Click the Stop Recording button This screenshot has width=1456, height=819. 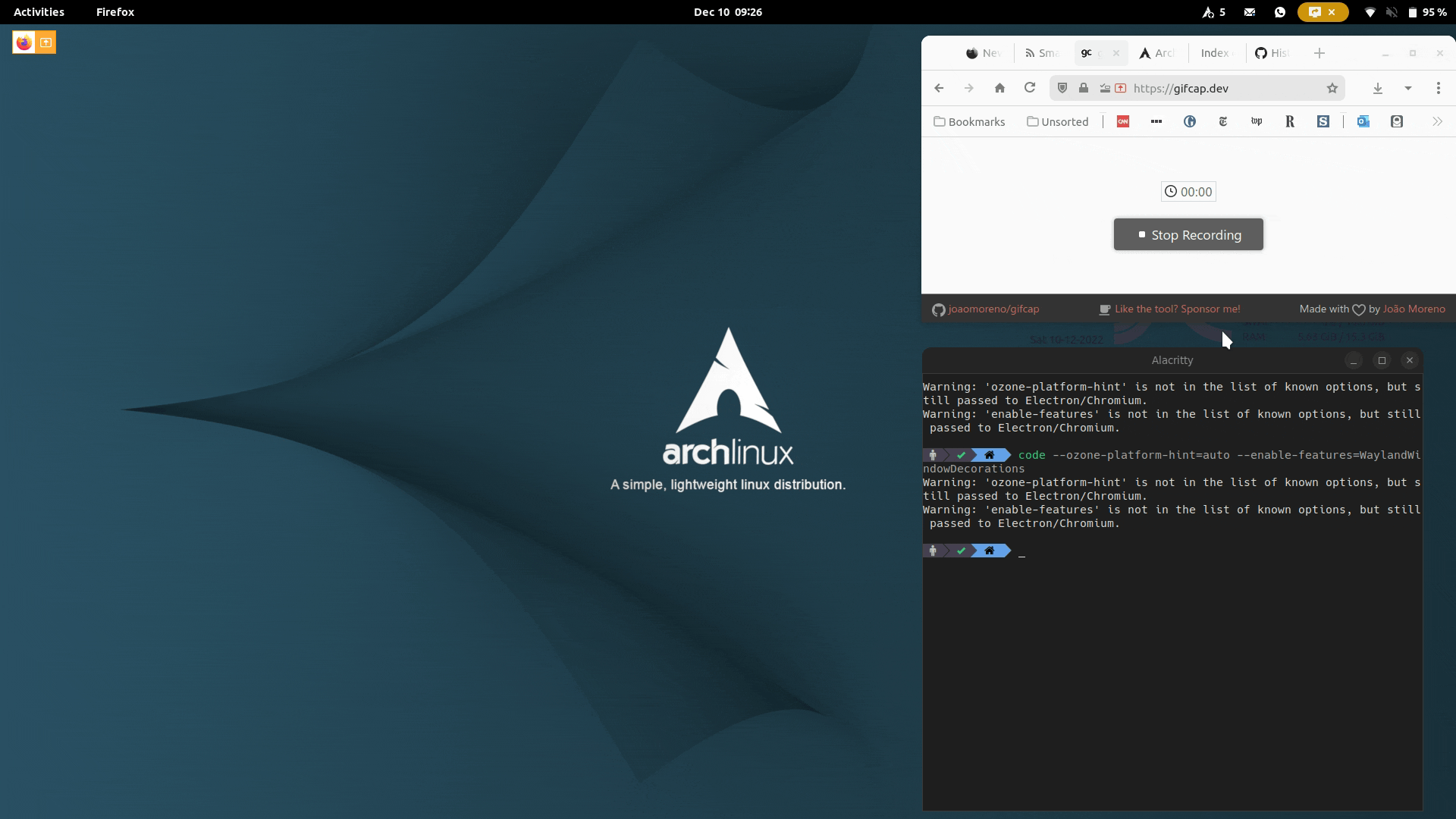(1188, 234)
